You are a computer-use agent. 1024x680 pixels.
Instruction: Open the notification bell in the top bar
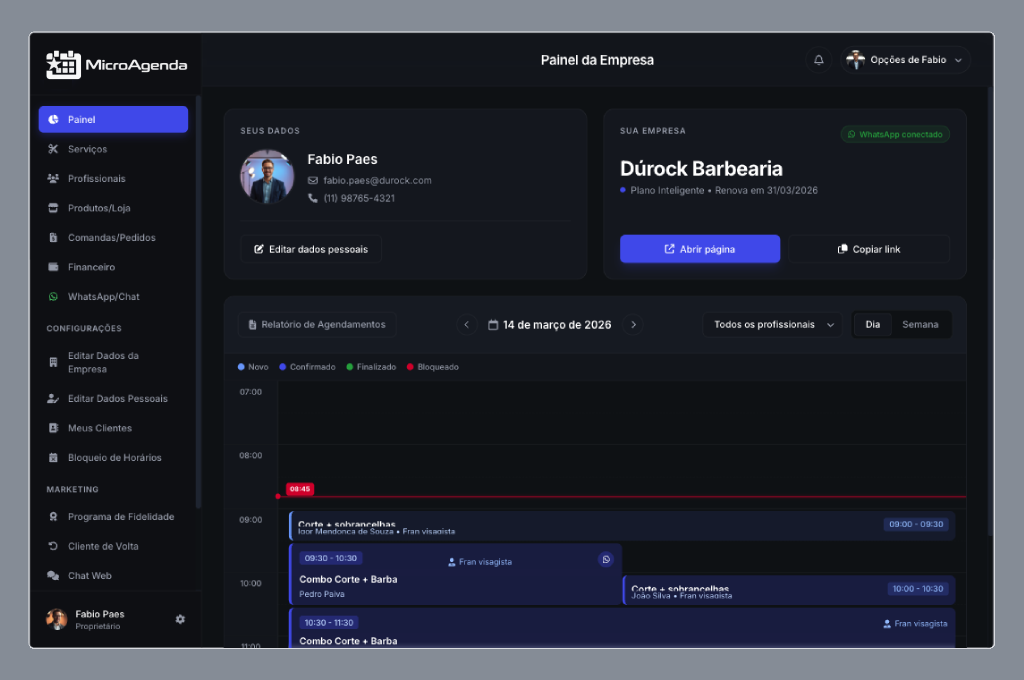point(818,59)
